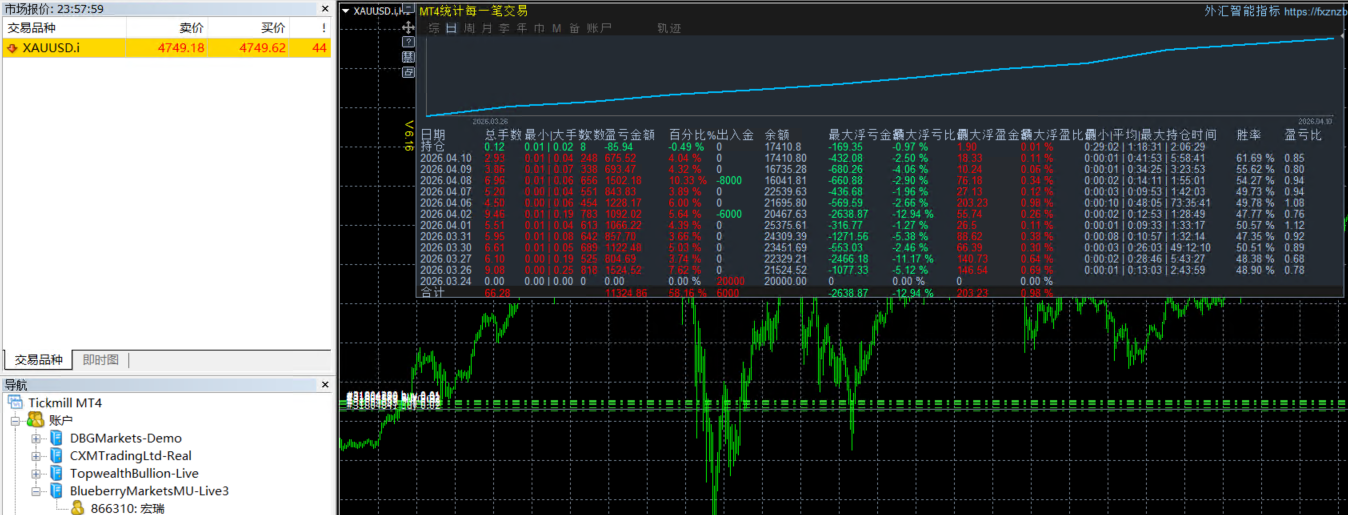Image resolution: width=1348 pixels, height=515 pixels.
Task: Click the Tickmill MT4 terminal icon
Action: click(15, 402)
